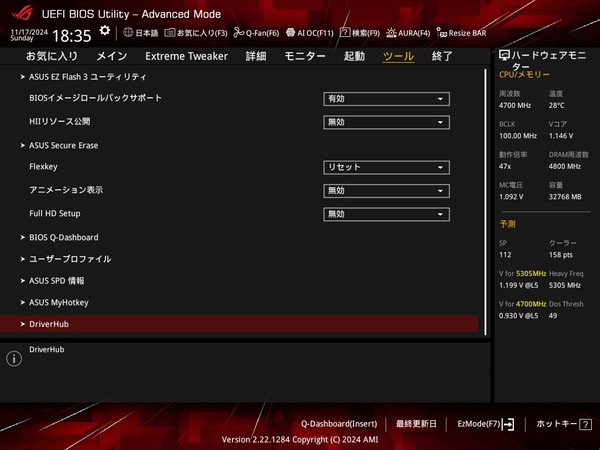Open AURA(F4) lighting icon
The width and height of the screenshot is (600, 450).
(x=391, y=33)
